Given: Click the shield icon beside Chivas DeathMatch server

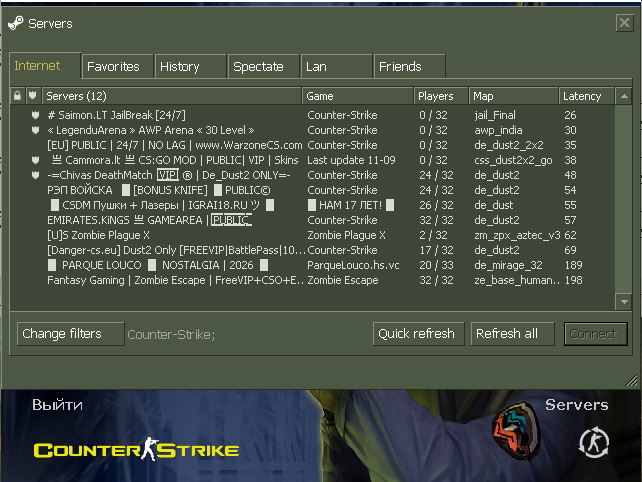Looking at the screenshot, I should click(36, 175).
